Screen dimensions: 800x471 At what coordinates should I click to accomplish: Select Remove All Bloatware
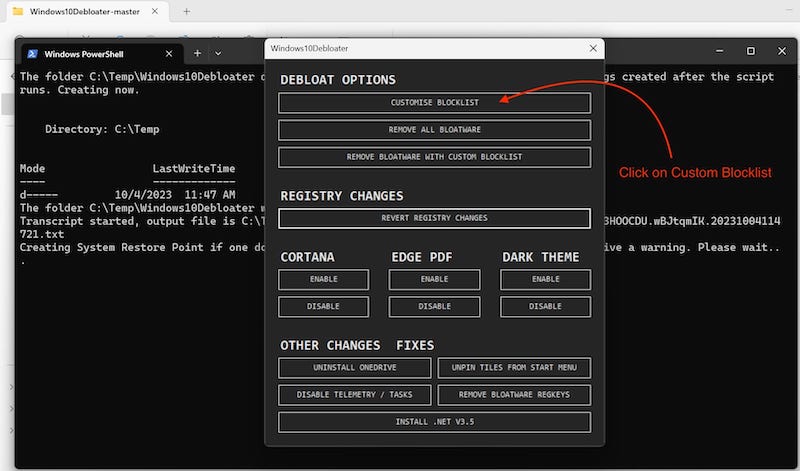tap(435, 130)
